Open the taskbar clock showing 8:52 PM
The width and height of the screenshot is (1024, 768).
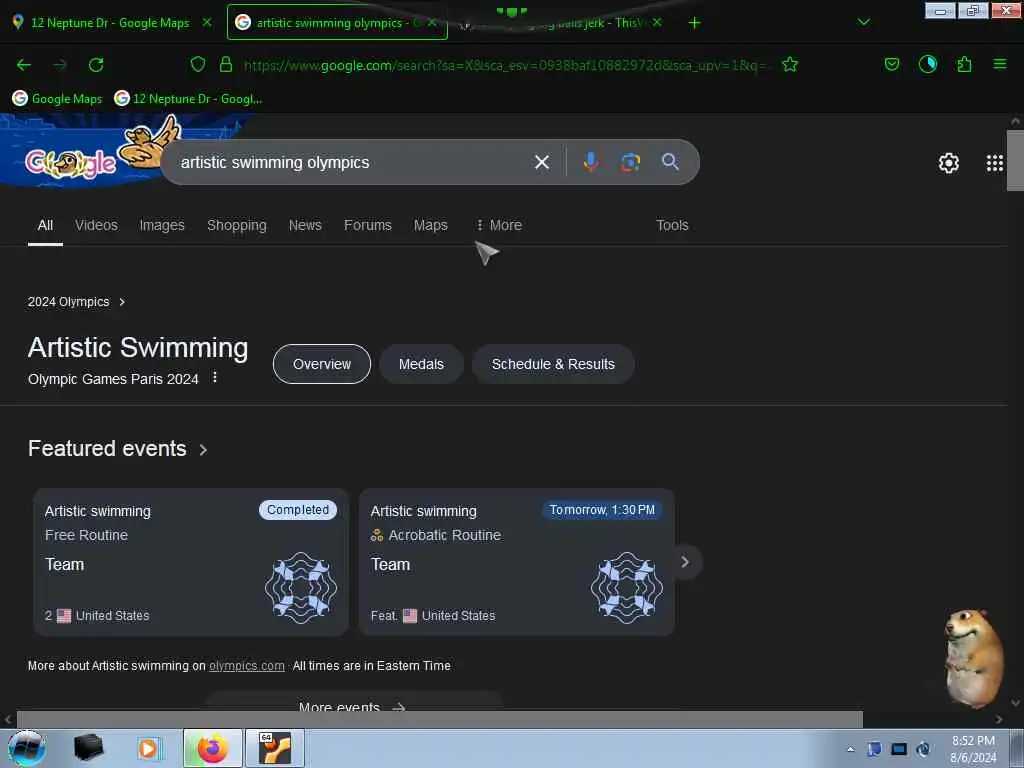pos(973,749)
